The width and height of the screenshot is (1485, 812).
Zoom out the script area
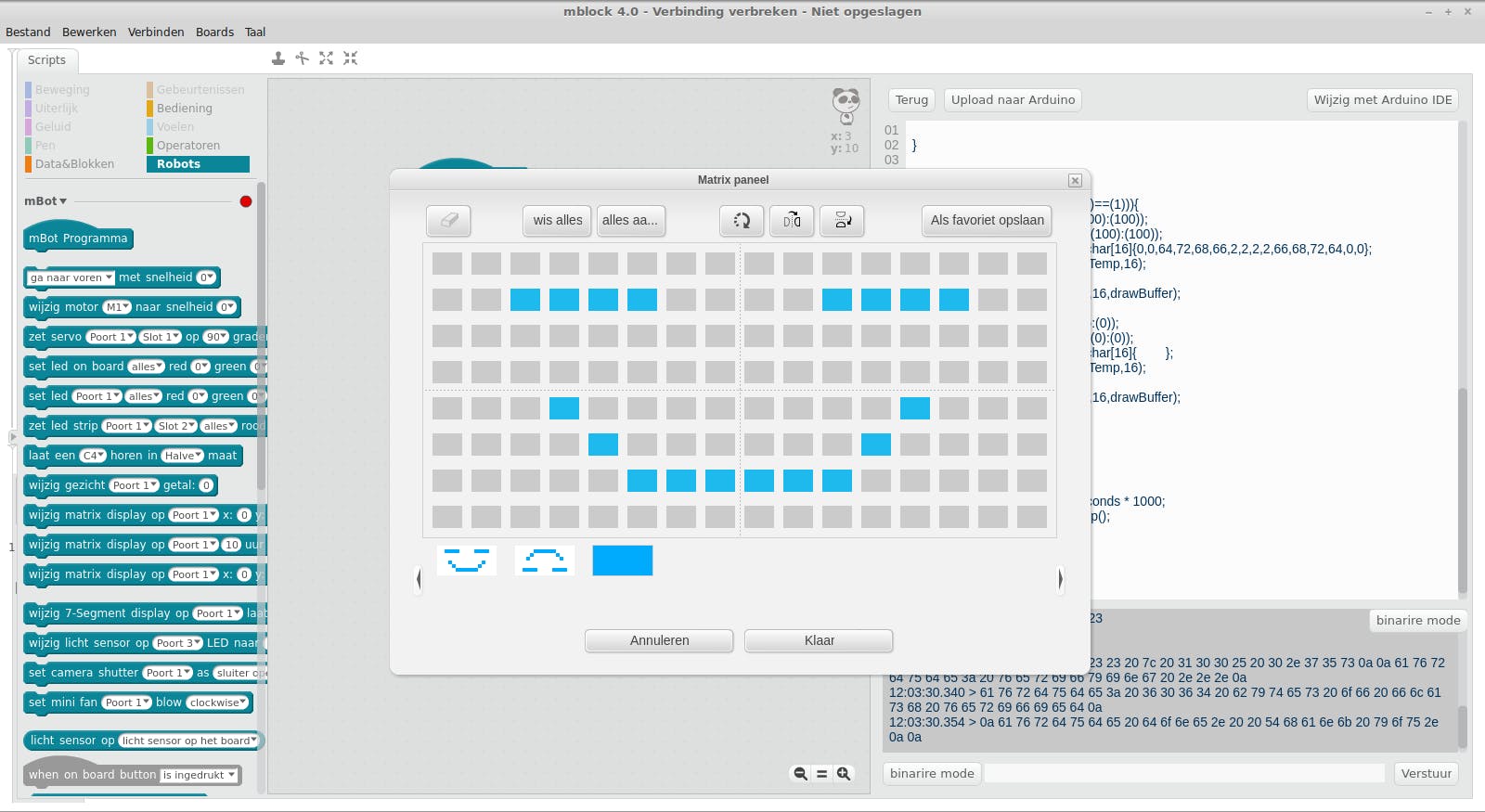point(800,773)
